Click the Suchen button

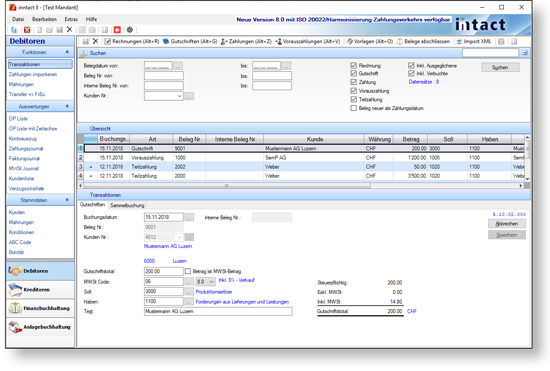tap(500, 67)
